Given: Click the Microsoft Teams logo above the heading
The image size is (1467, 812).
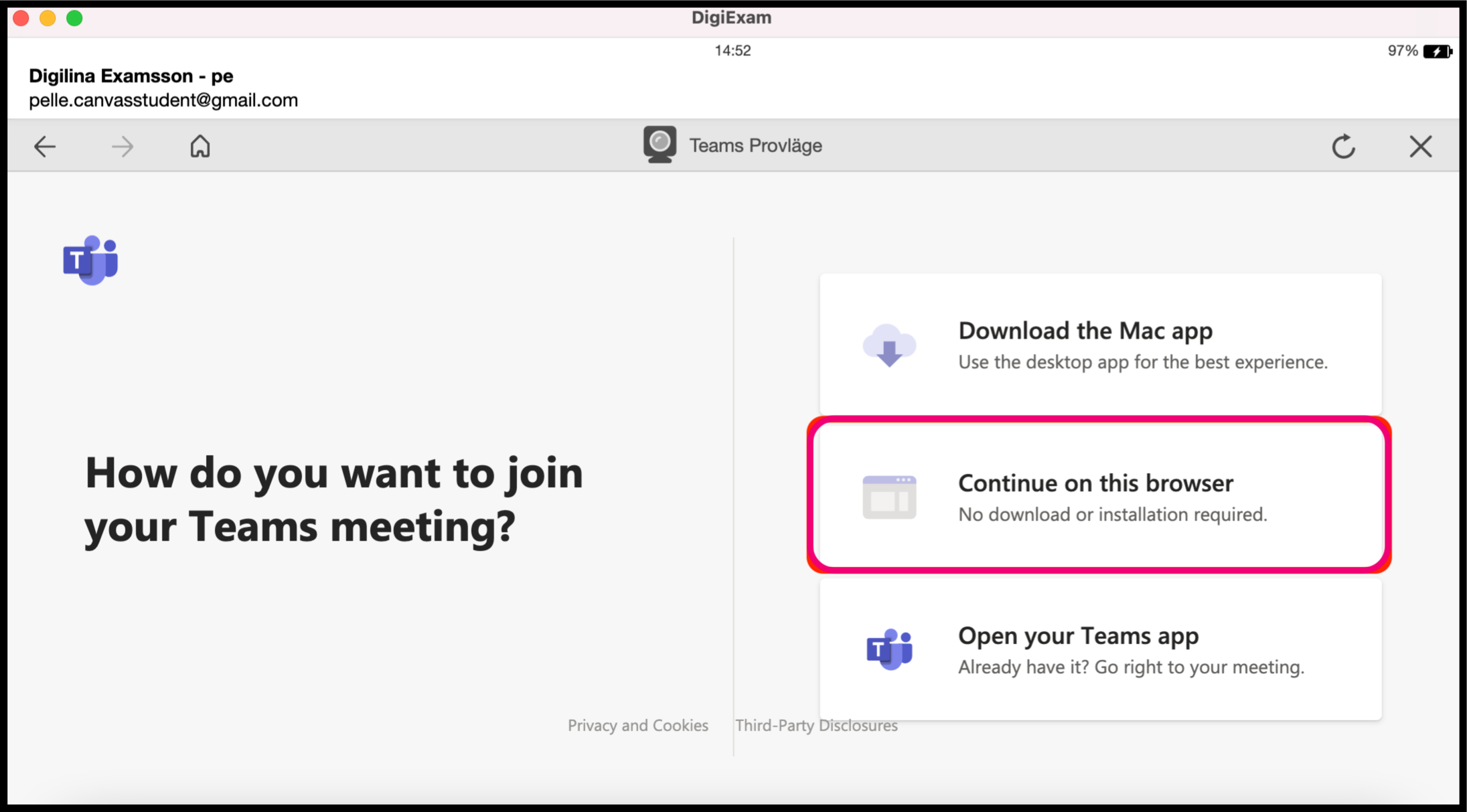Looking at the screenshot, I should (x=90, y=260).
